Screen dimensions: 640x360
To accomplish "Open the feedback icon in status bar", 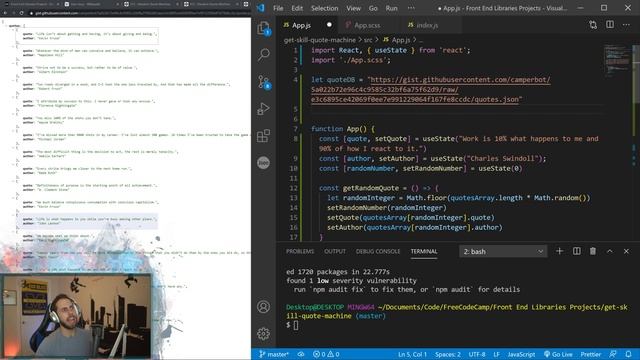I will pyautogui.click(x=613, y=354).
